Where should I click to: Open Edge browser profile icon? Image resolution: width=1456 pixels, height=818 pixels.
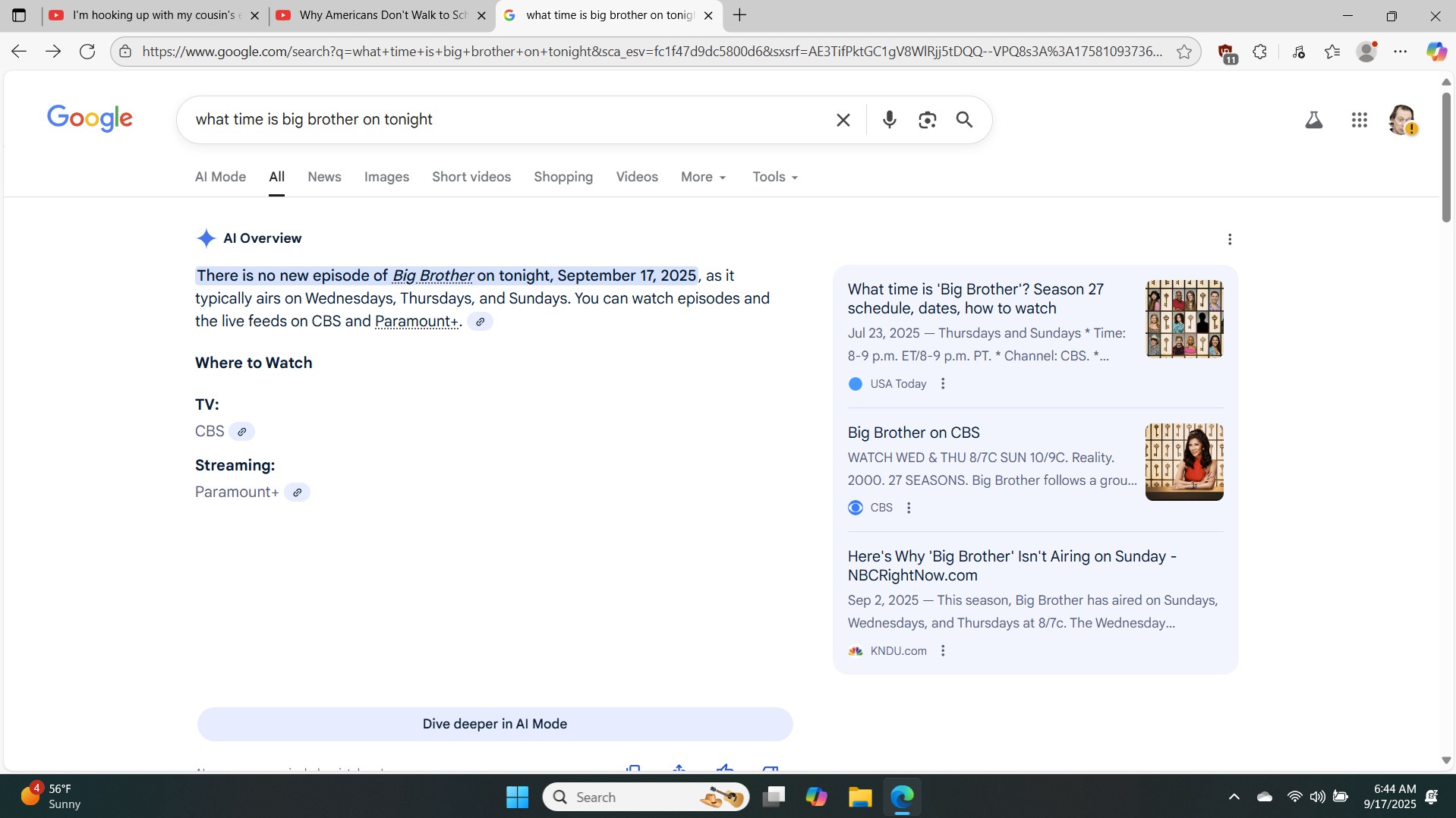[1366, 52]
